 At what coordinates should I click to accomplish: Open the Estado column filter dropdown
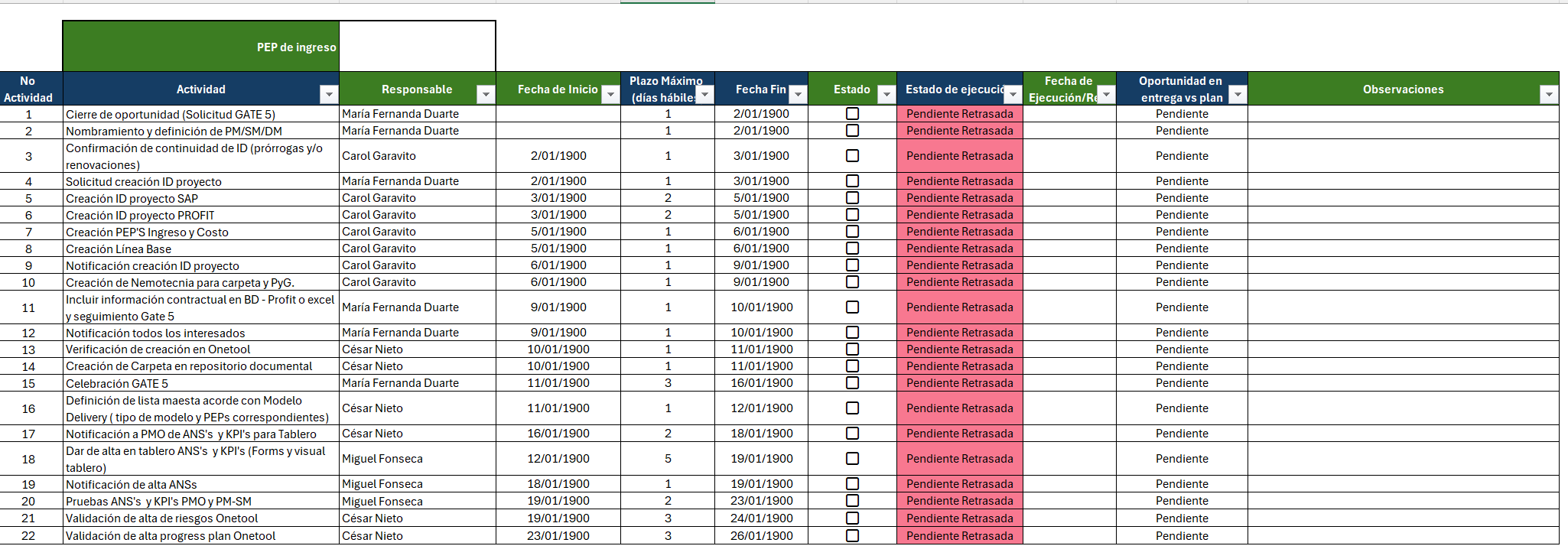coord(886,94)
